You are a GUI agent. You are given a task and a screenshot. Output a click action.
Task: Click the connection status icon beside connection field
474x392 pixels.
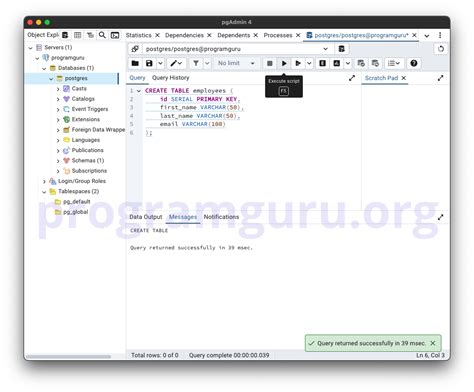tap(135, 49)
